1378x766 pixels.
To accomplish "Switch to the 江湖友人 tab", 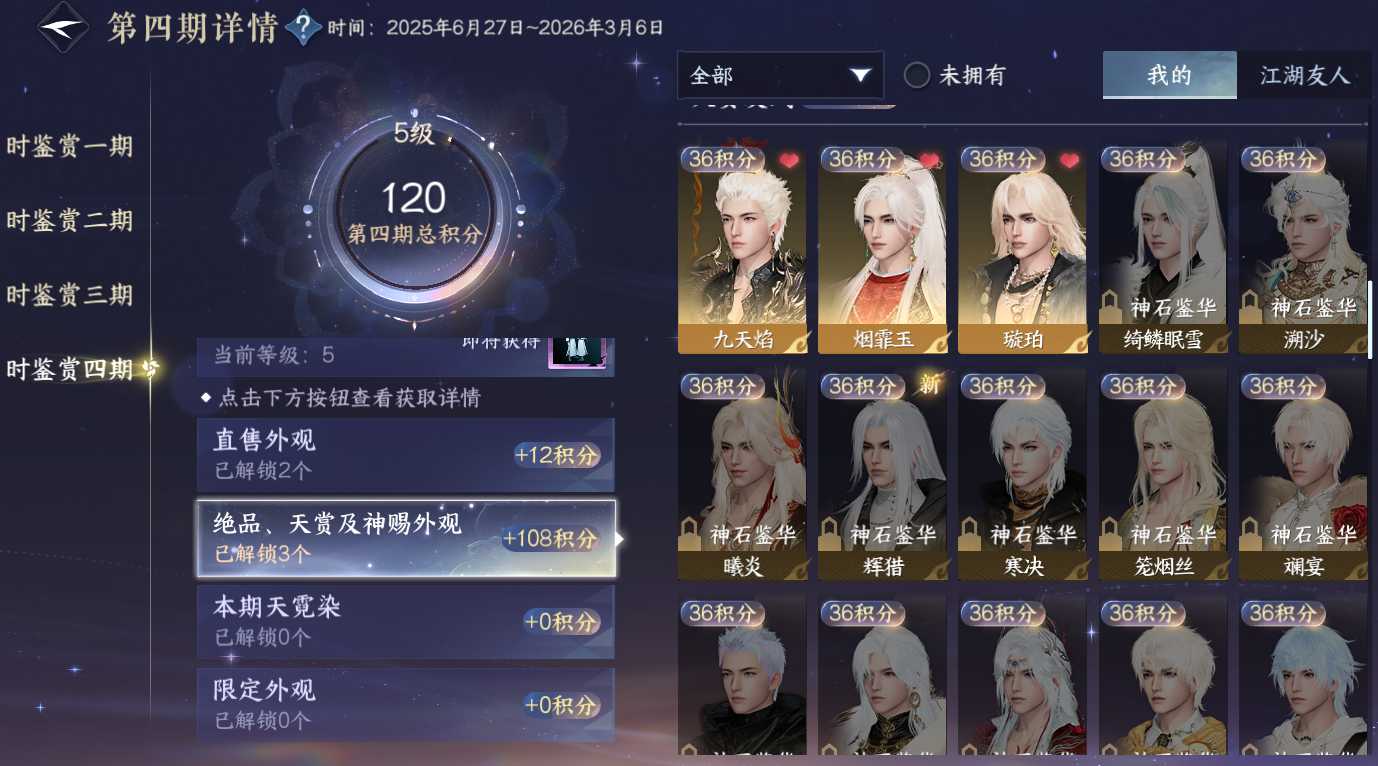I will 1304,76.
